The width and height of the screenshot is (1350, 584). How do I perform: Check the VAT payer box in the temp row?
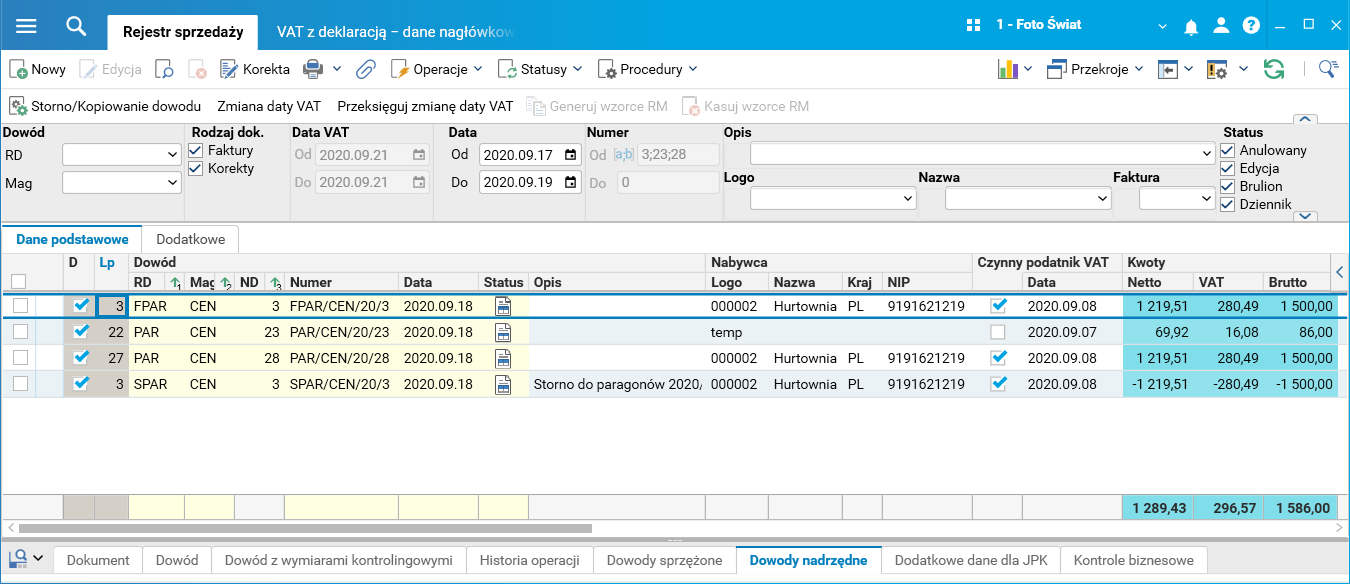click(998, 332)
